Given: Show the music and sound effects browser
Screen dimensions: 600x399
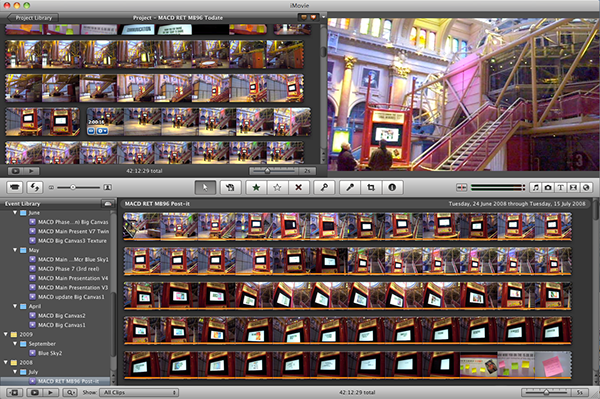Looking at the screenshot, I should pos(536,187).
